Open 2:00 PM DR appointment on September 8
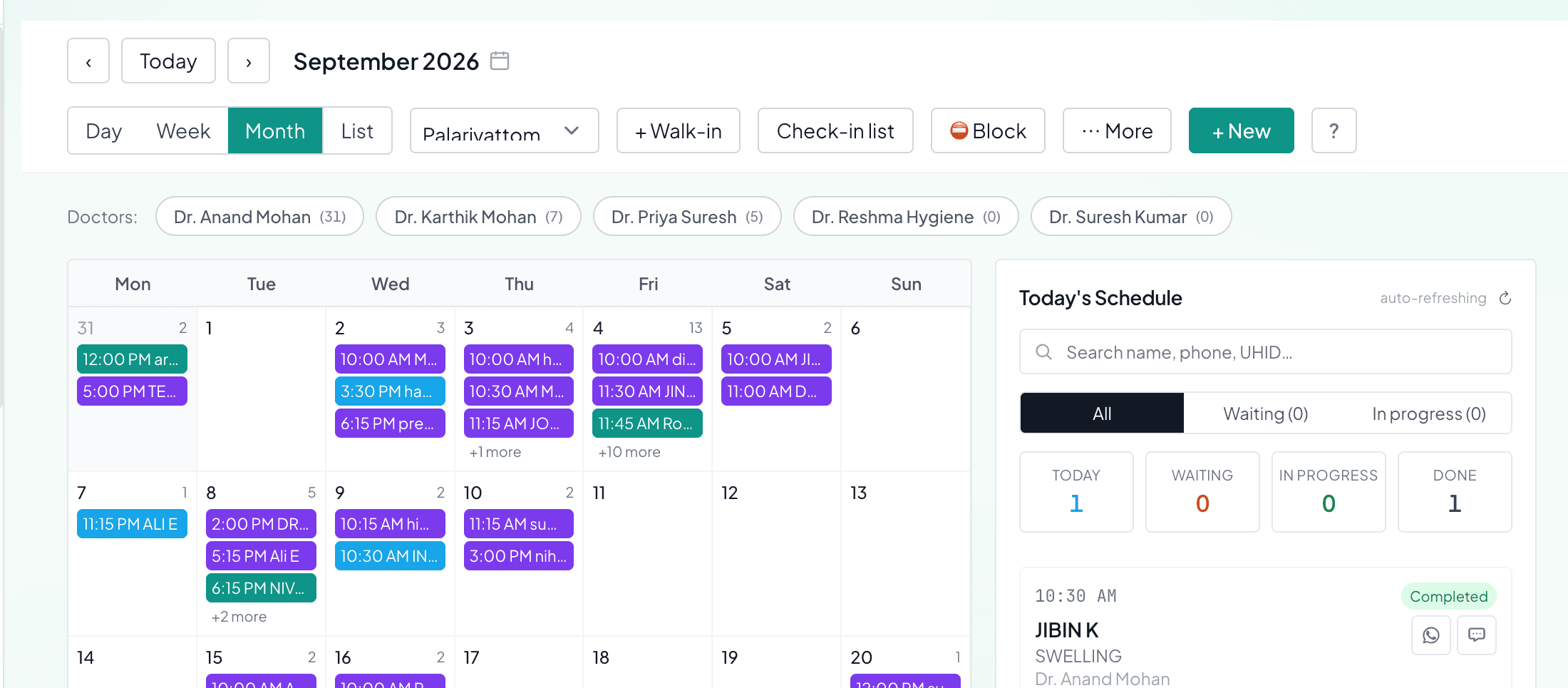 (261, 524)
